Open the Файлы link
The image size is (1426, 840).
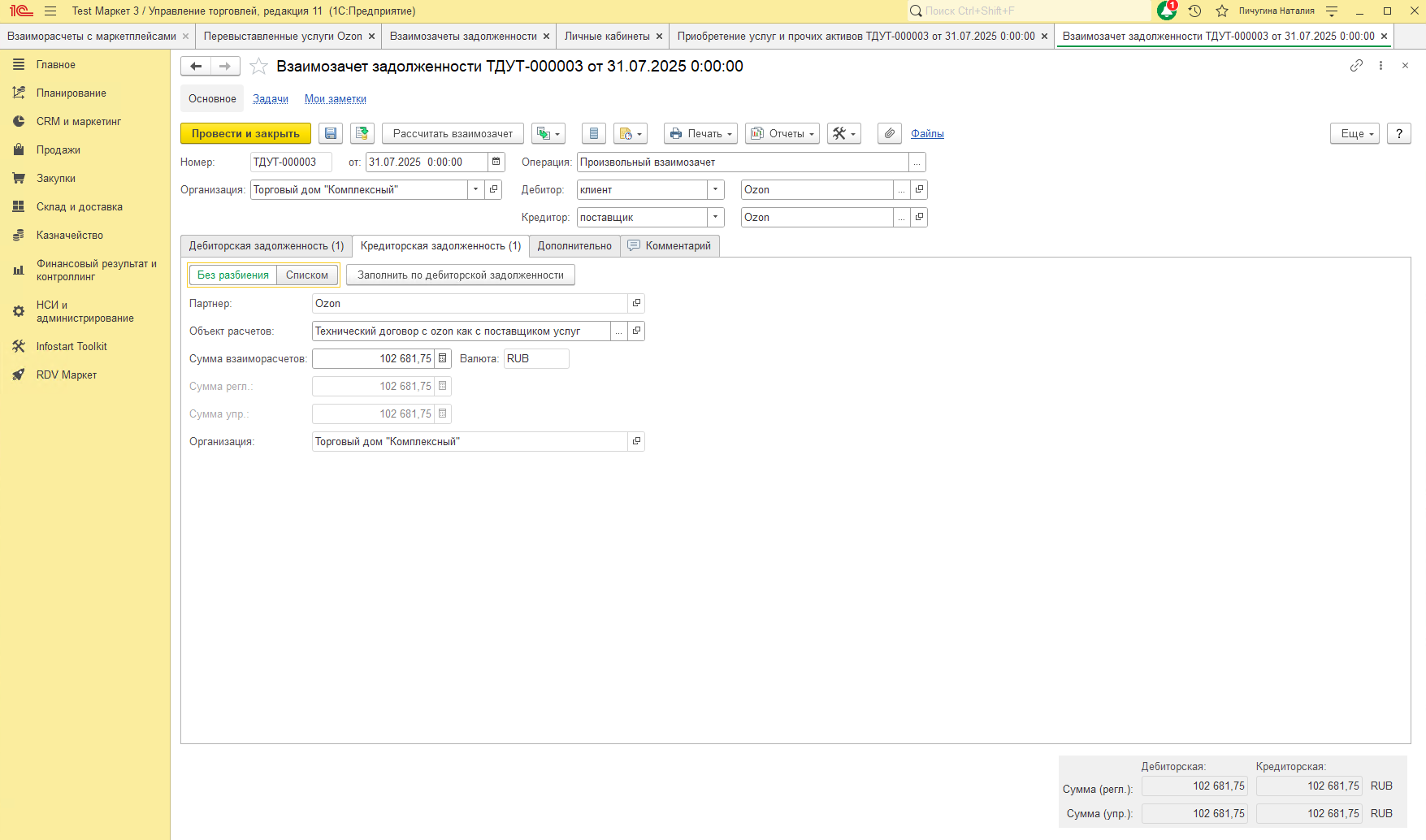927,134
